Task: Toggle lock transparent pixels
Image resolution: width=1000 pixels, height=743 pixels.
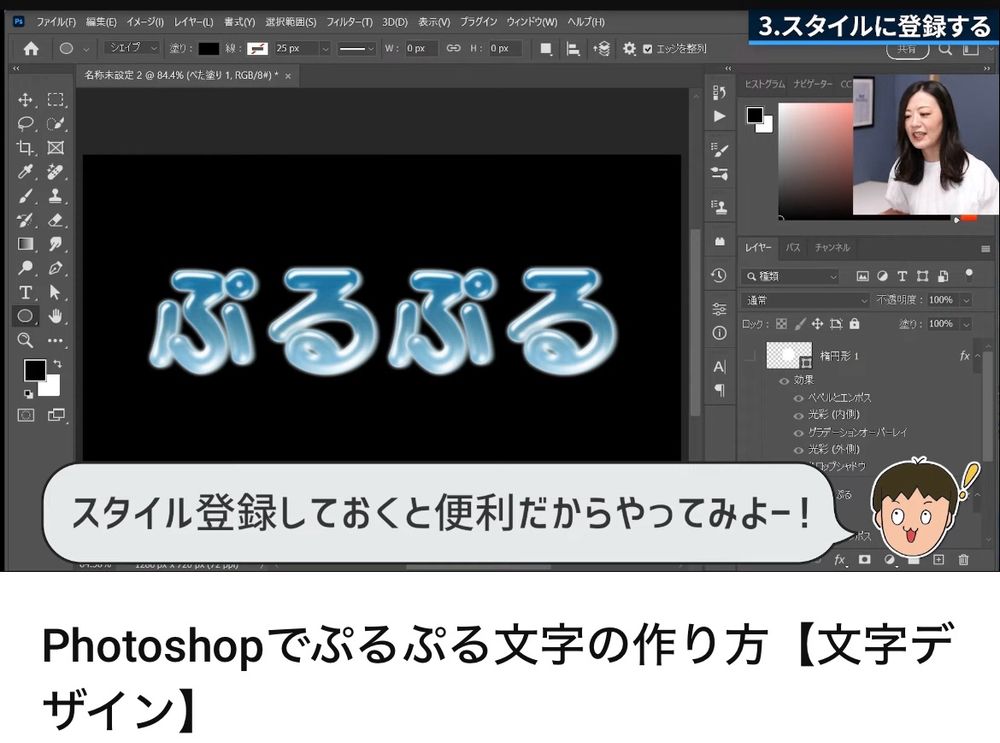Action: pyautogui.click(x=781, y=324)
